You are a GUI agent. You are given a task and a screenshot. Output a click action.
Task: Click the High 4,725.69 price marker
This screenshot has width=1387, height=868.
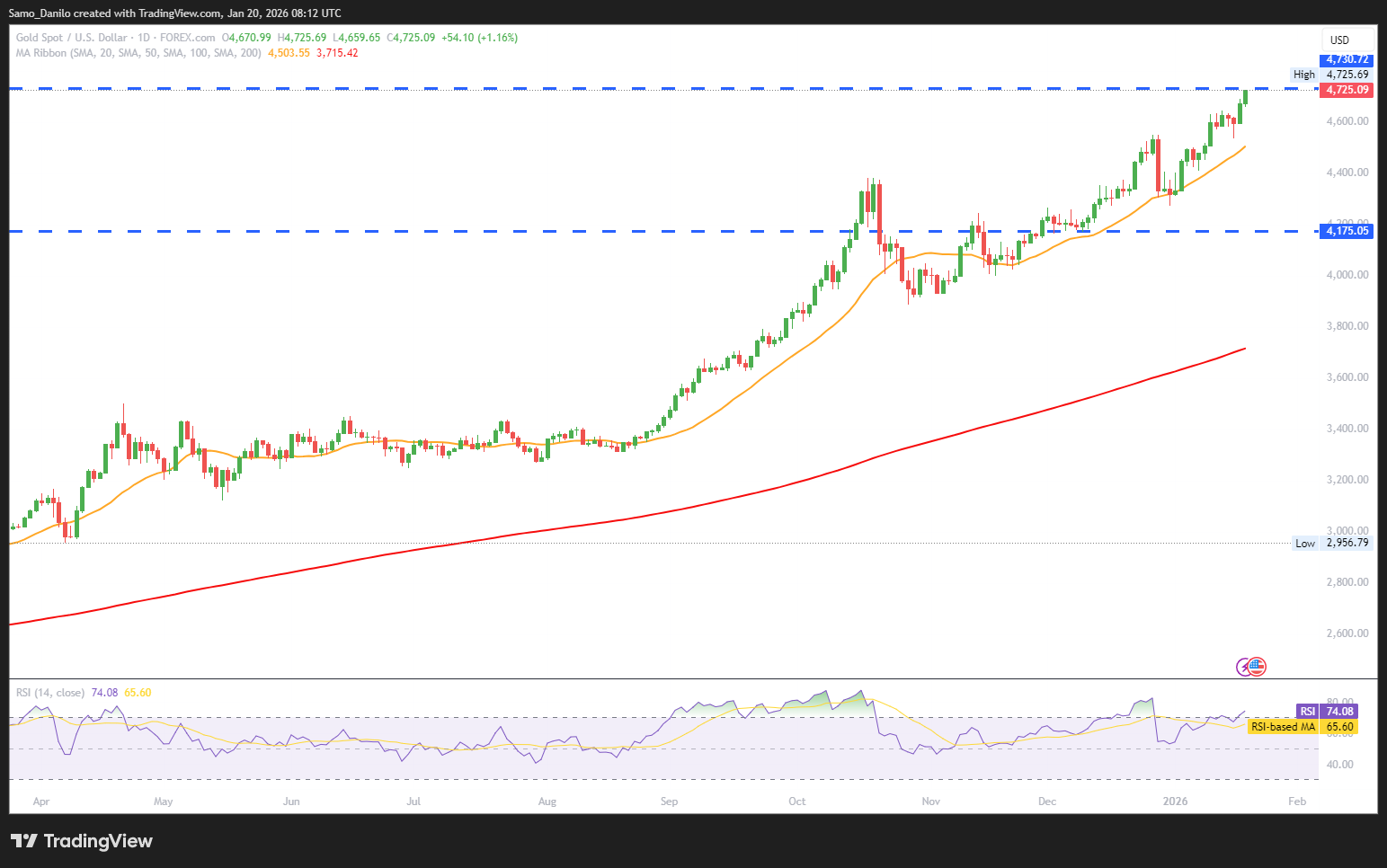[1331, 75]
